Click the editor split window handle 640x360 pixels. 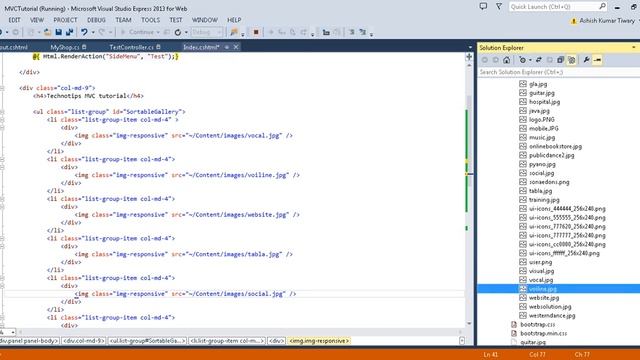469,57
